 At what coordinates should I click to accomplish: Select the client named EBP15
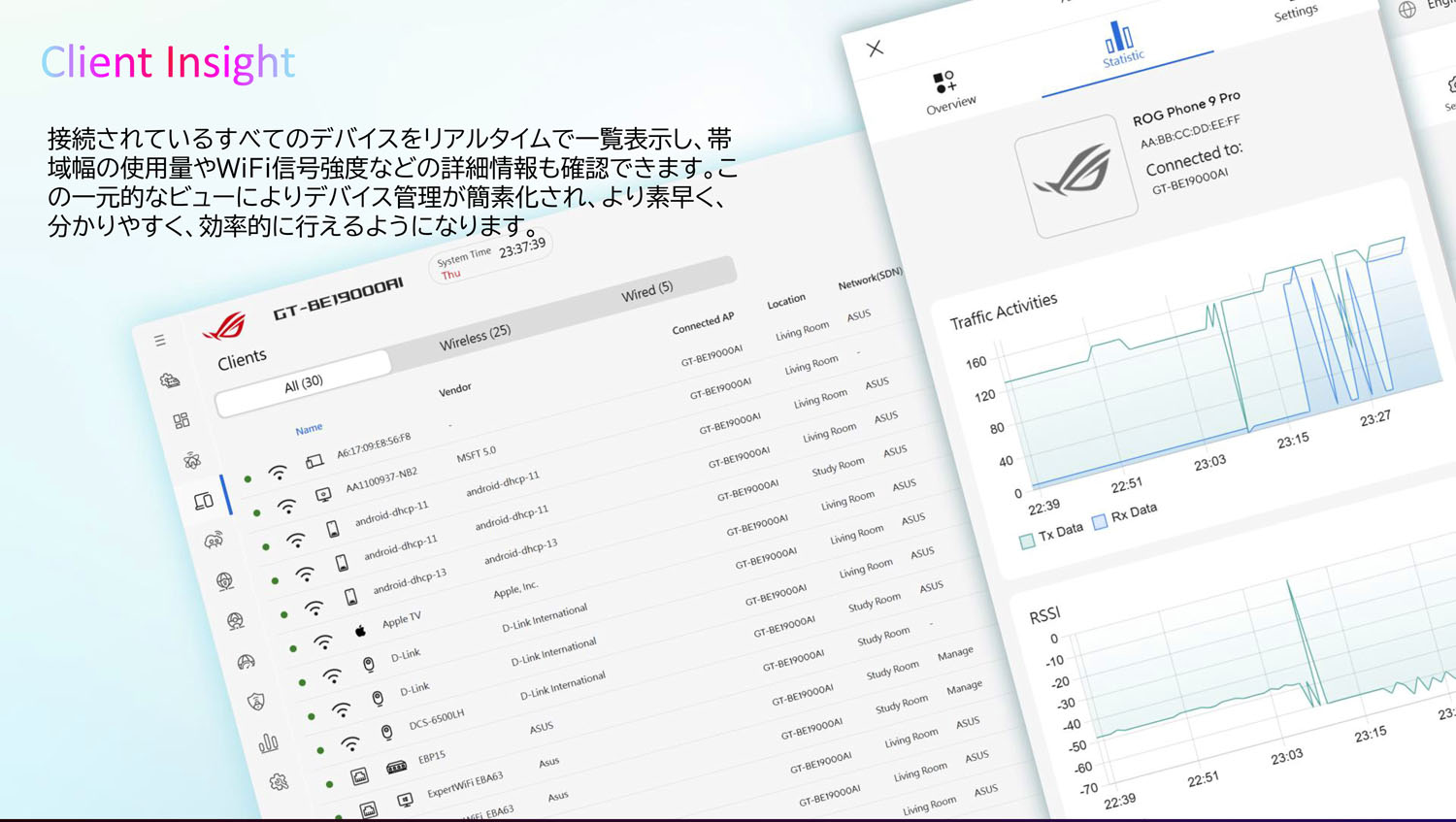tap(432, 757)
